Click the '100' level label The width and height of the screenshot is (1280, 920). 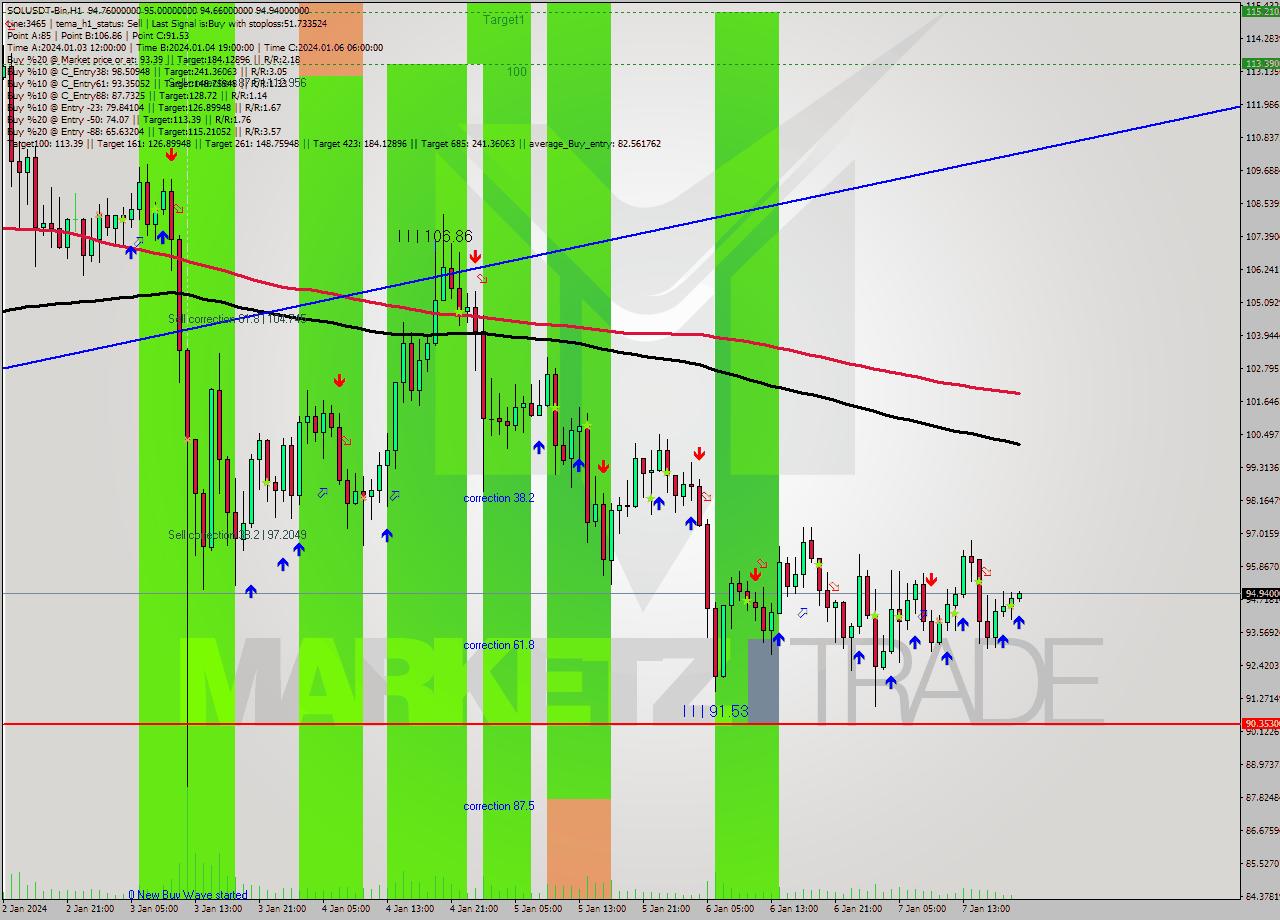(x=517, y=72)
